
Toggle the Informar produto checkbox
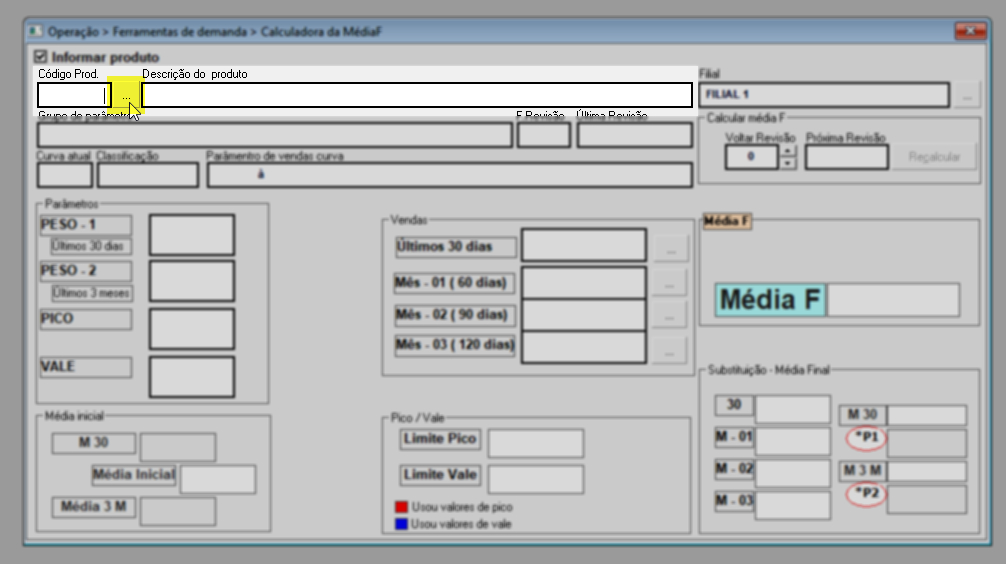coord(41,56)
